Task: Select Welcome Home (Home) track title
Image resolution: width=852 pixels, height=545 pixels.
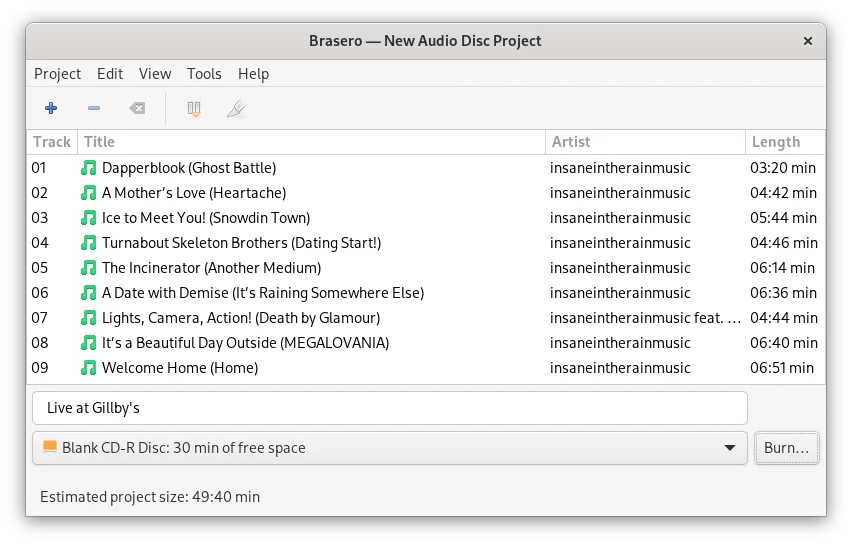Action: pyautogui.click(x=180, y=368)
